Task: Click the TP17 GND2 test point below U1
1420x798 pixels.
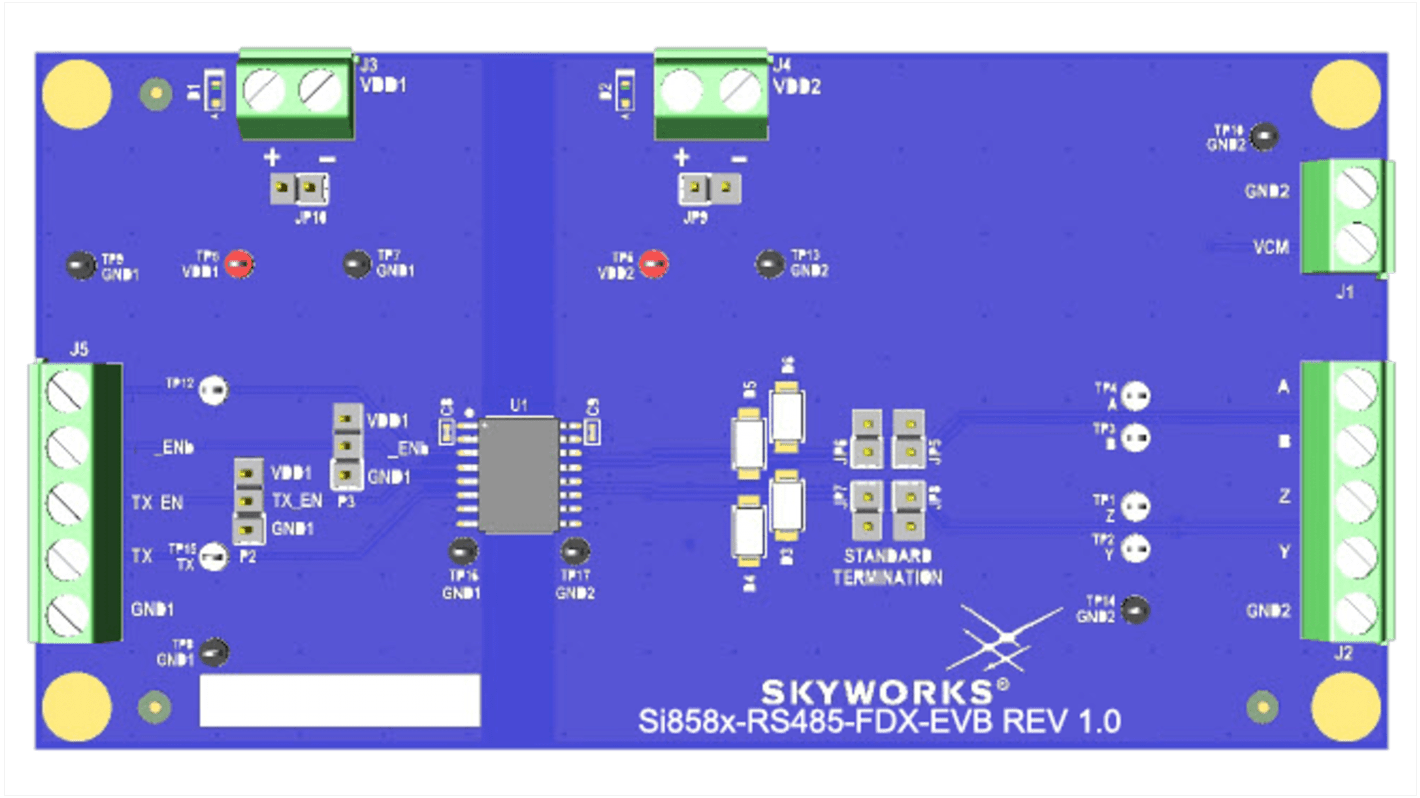Action: 573,551
